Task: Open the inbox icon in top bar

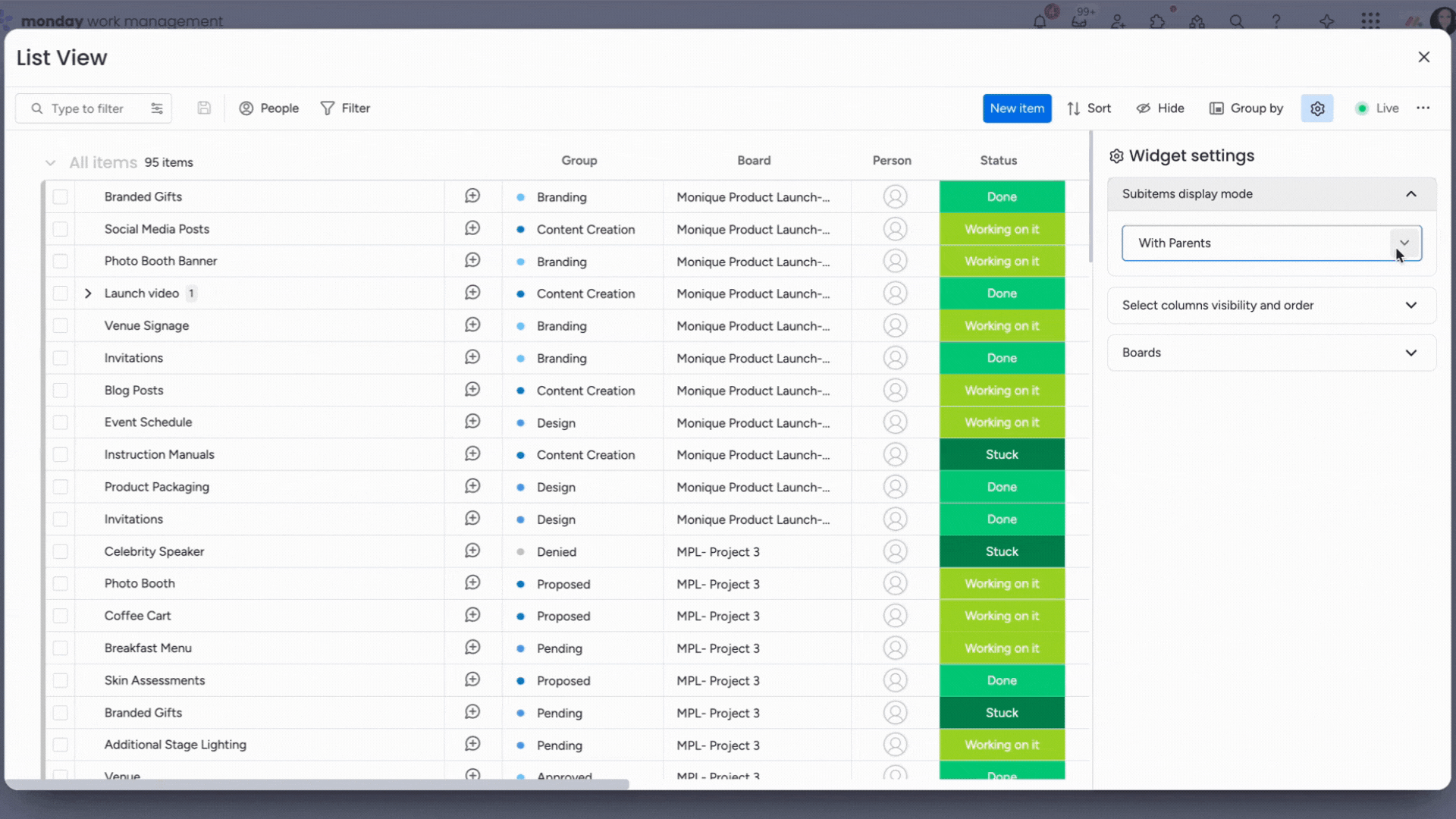Action: 1079,21
